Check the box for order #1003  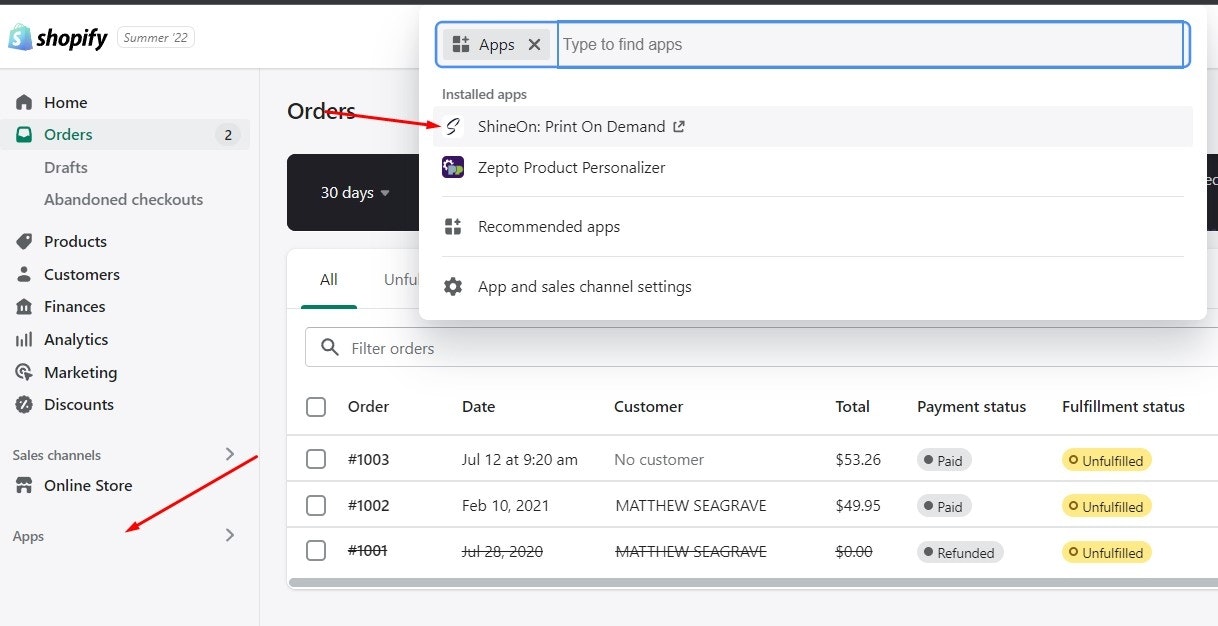[316, 459]
